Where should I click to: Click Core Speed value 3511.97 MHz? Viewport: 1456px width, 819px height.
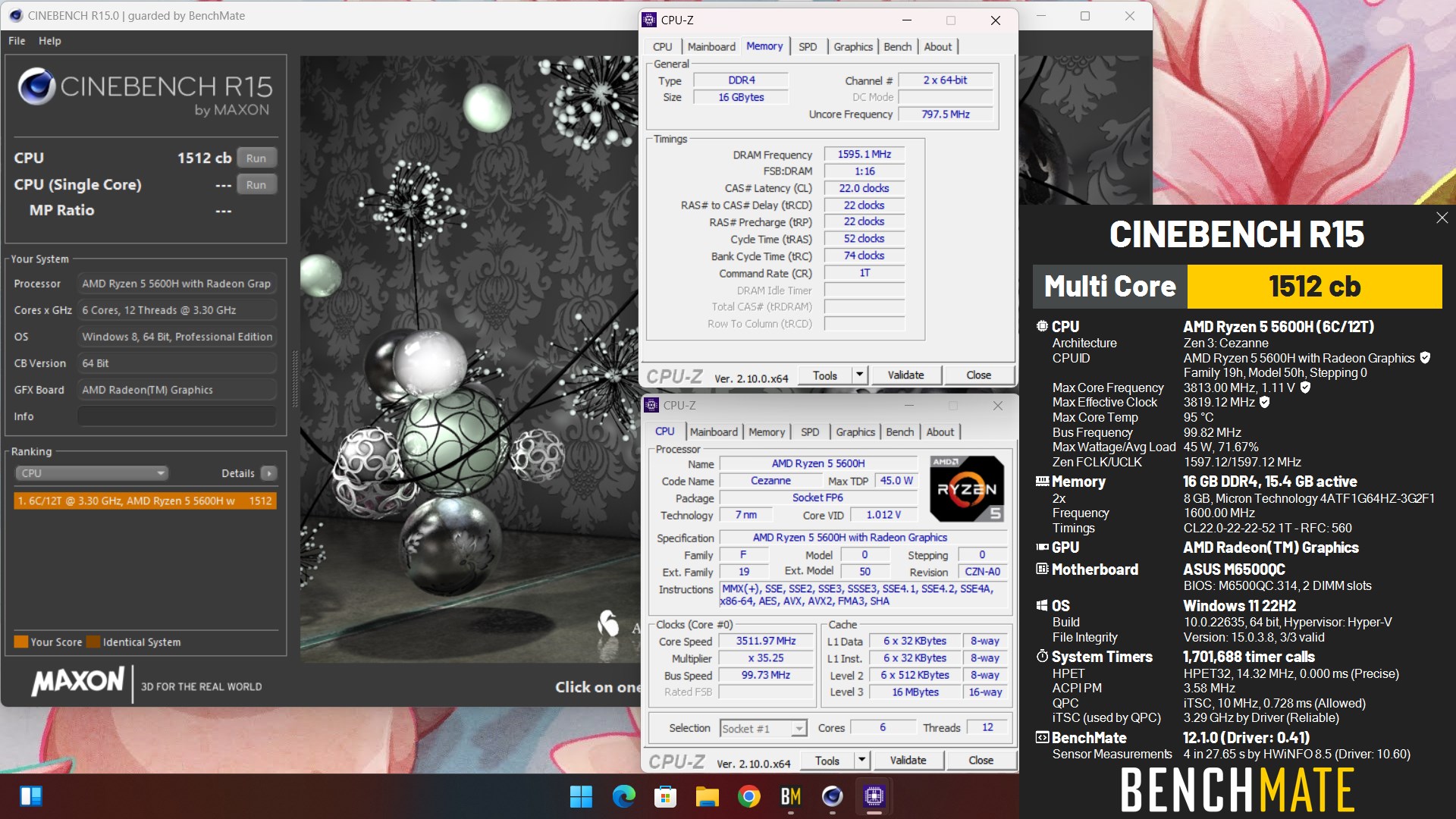pos(765,641)
